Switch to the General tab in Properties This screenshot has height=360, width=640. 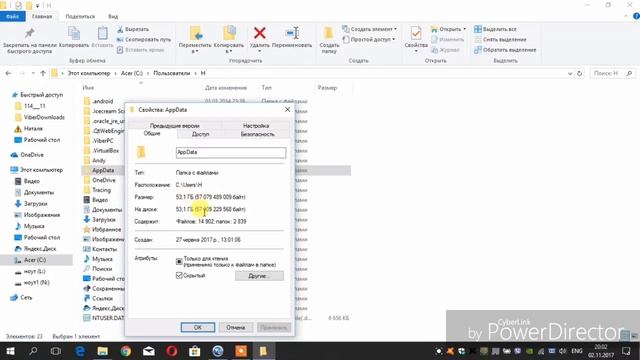152,133
